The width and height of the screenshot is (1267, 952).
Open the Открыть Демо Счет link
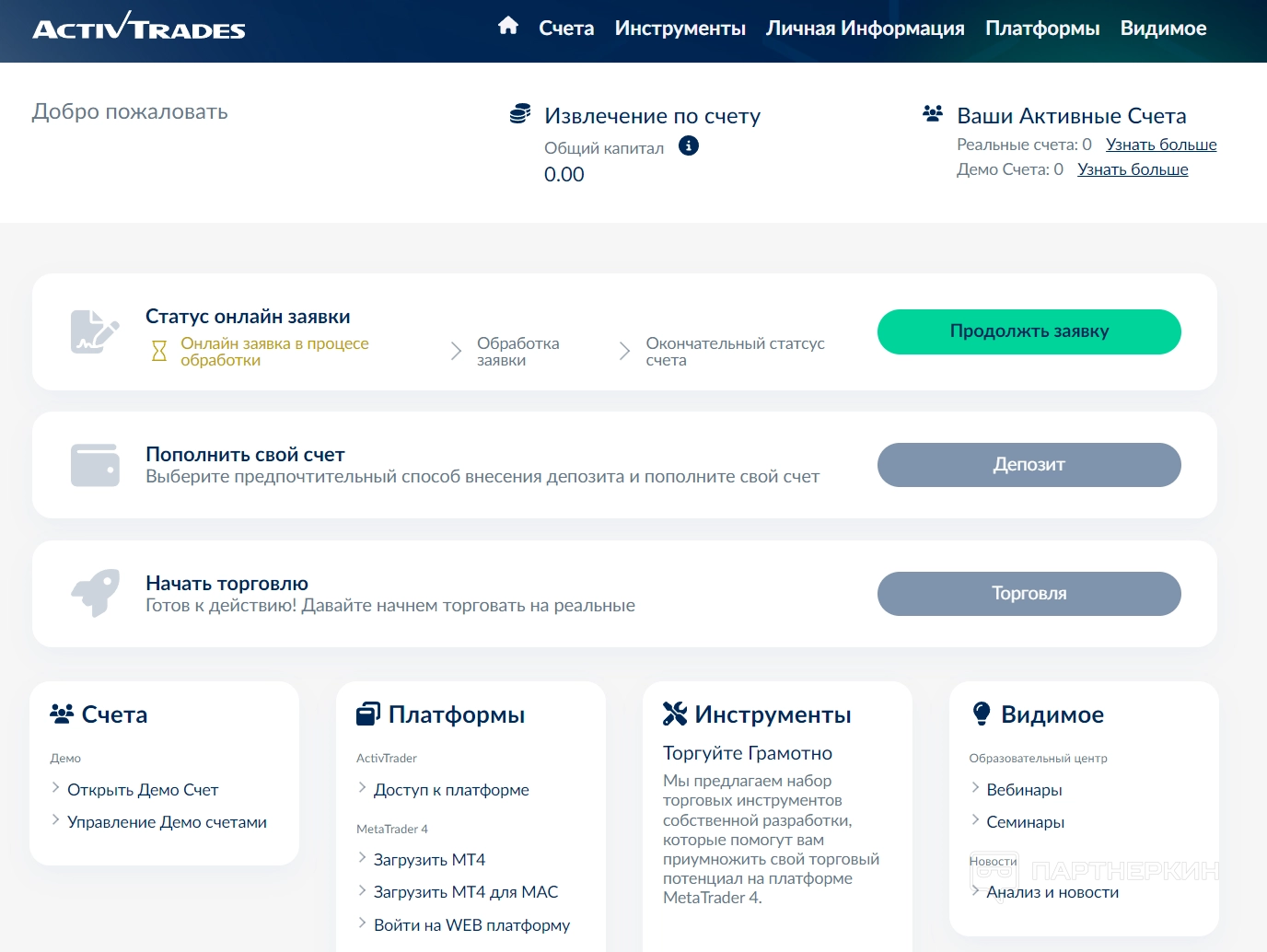[x=143, y=790]
